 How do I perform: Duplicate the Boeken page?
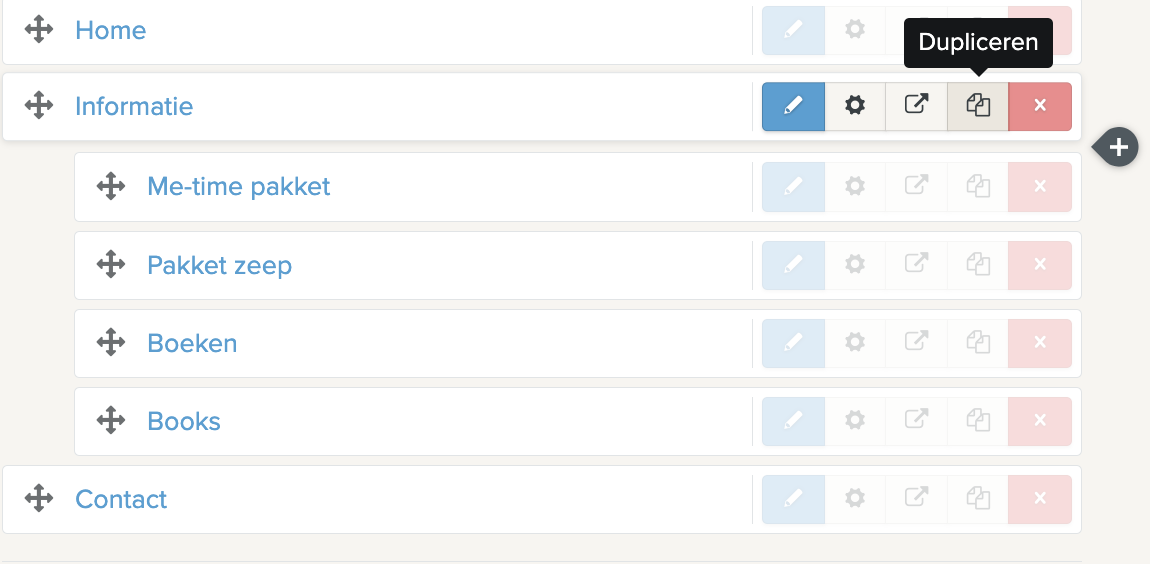point(978,343)
